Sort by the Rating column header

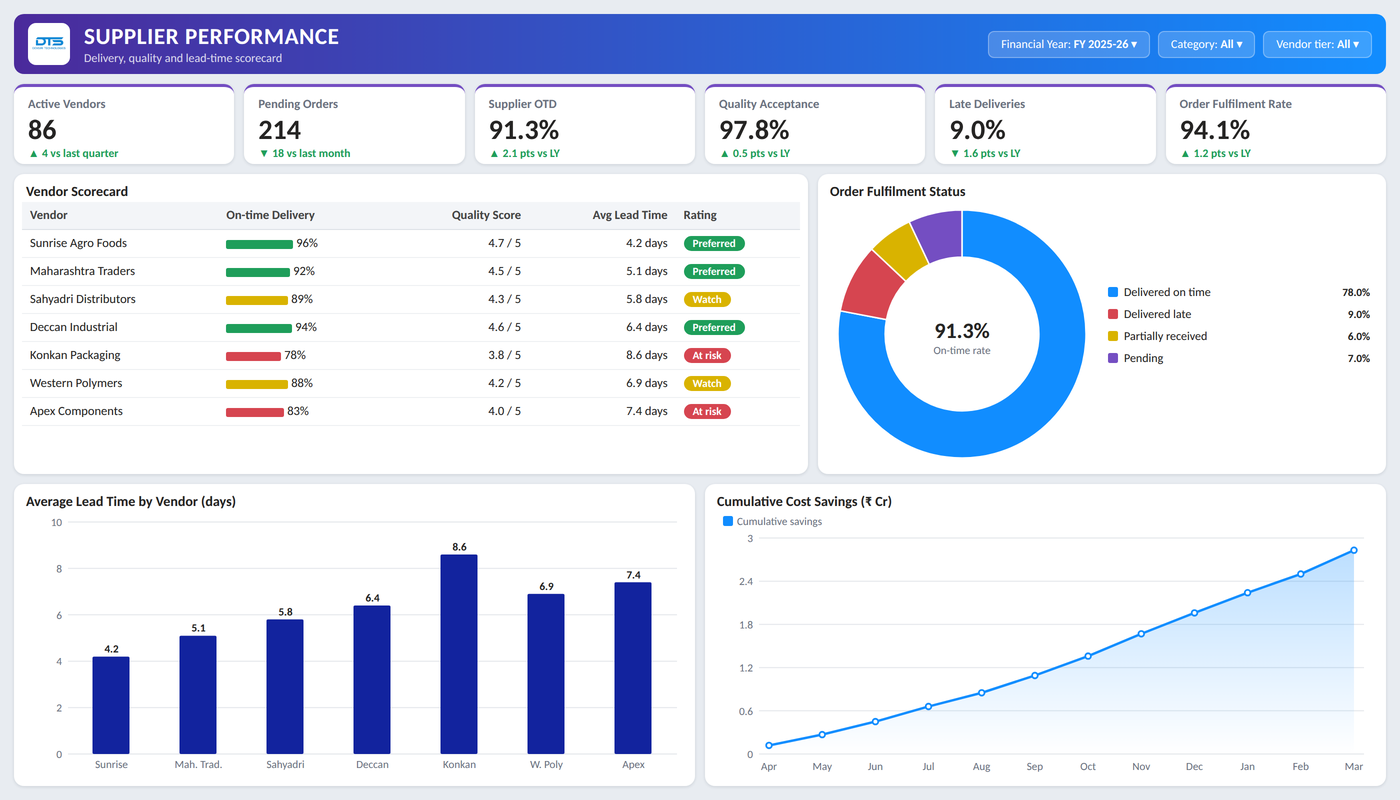(700, 215)
